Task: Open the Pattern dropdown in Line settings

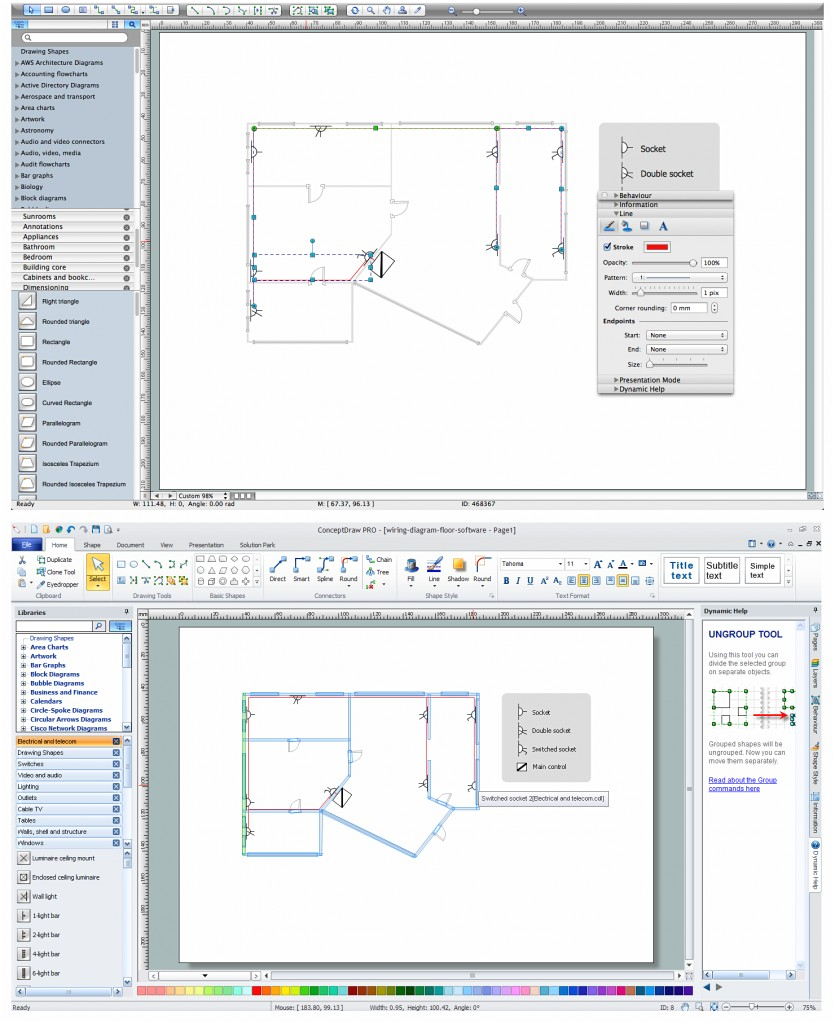Action: tap(682, 277)
